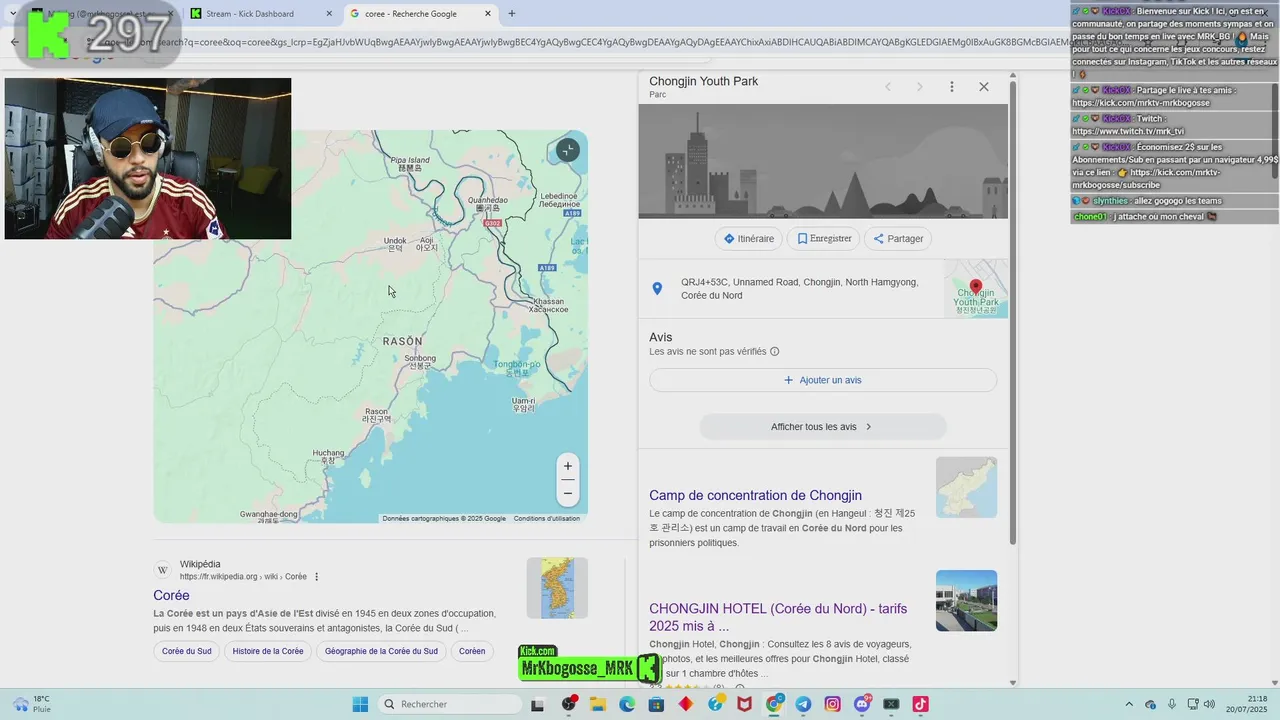Click the microphone icon in system tray

pyautogui.click(x=1172, y=704)
